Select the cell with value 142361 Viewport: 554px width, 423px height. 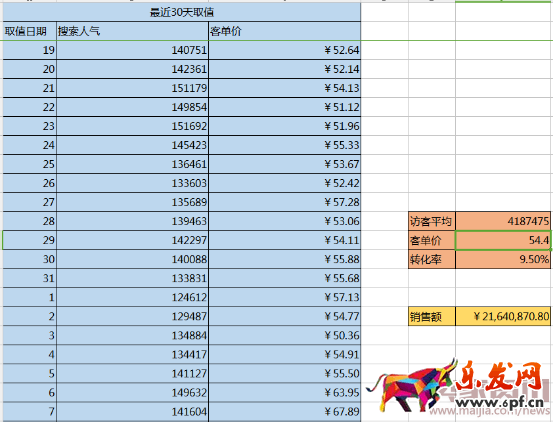point(132,69)
